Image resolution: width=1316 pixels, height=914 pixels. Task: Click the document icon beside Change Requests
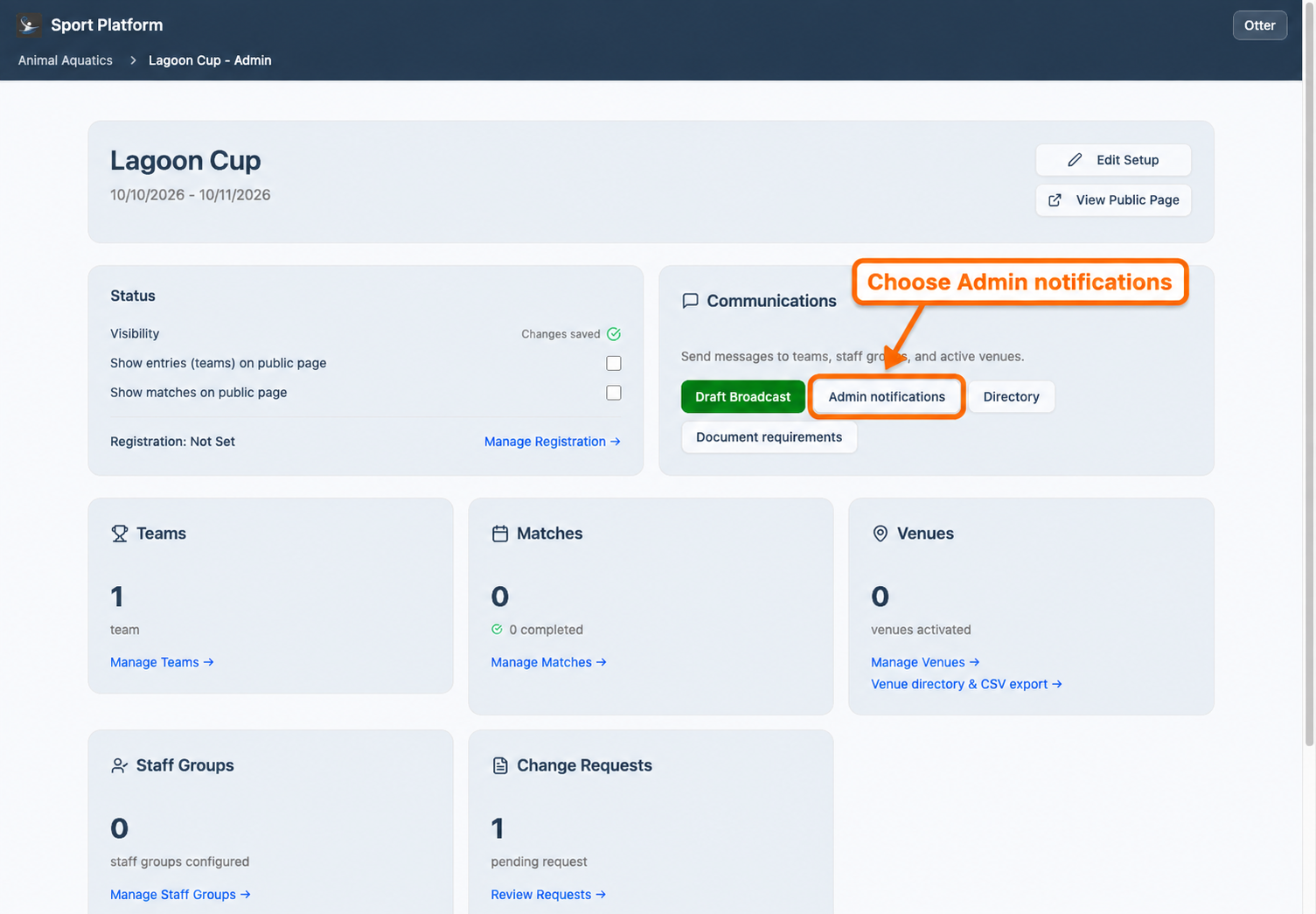(500, 765)
